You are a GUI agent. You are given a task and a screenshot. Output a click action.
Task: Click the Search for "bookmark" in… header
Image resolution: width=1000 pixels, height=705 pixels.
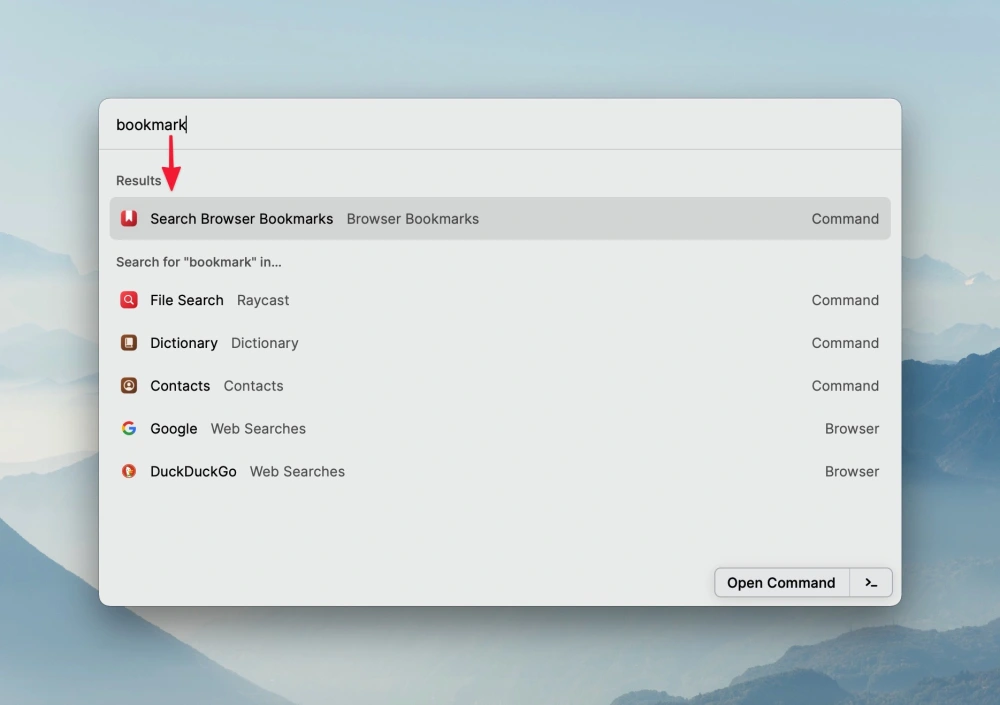(x=198, y=262)
